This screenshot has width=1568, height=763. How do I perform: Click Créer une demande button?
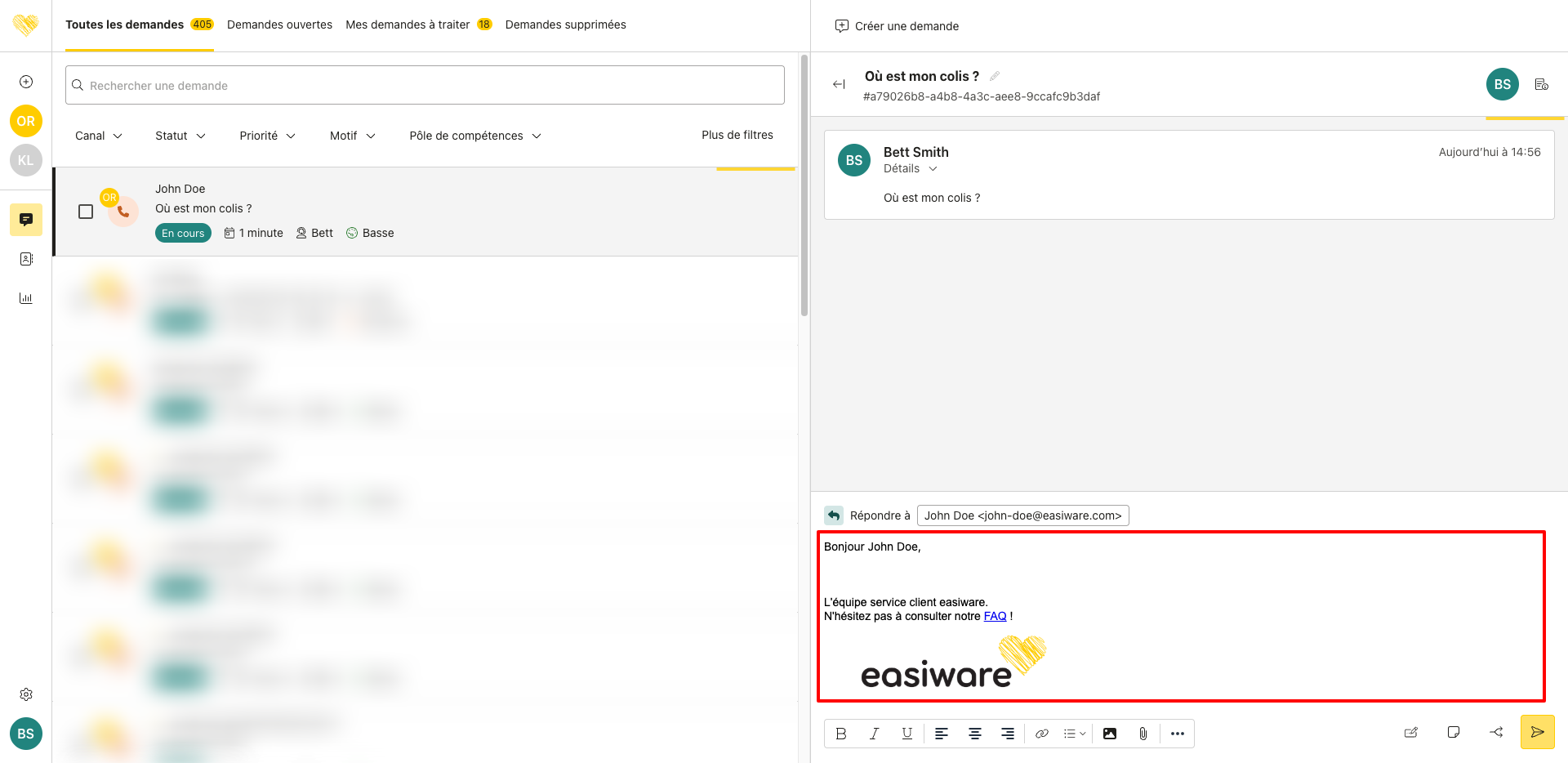point(897,26)
